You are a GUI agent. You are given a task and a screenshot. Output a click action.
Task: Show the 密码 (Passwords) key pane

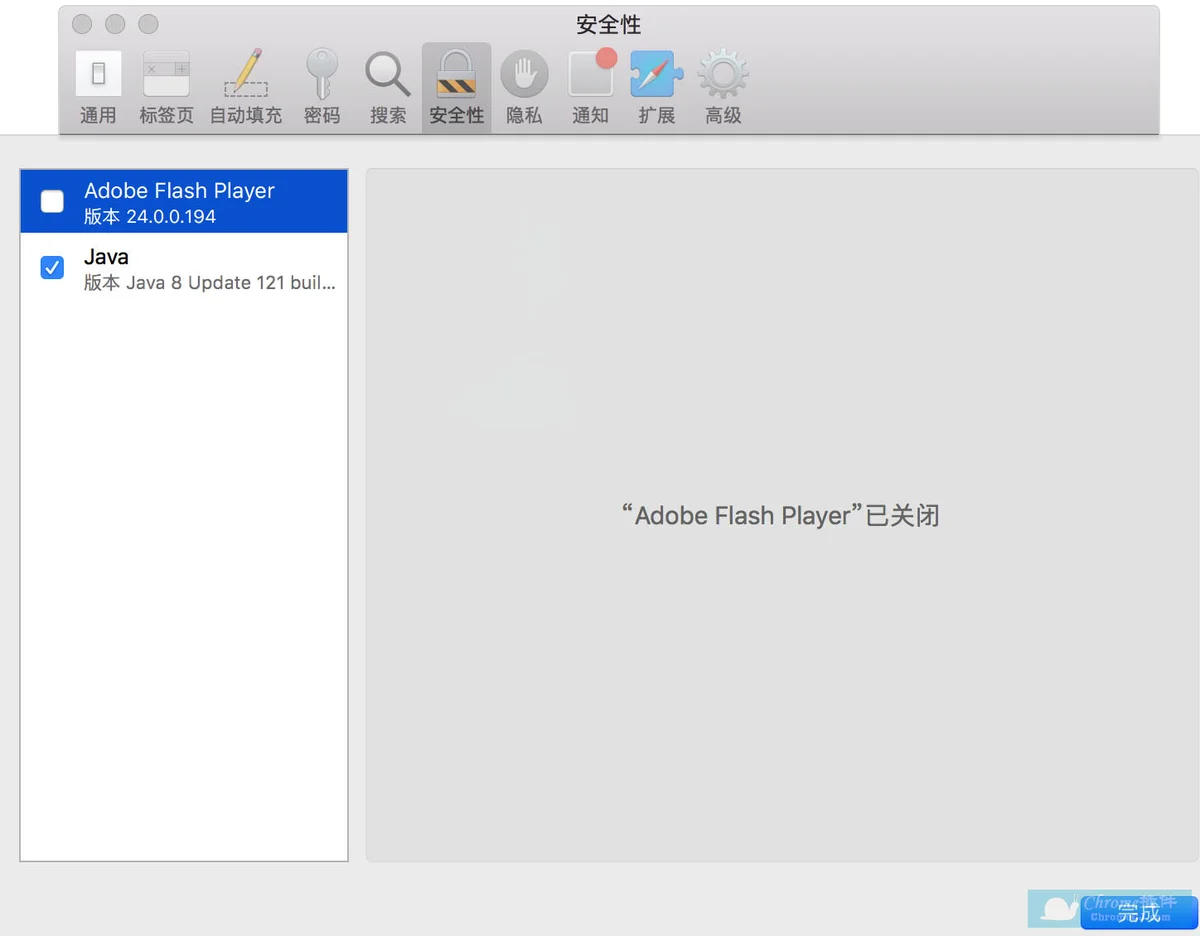click(x=322, y=88)
